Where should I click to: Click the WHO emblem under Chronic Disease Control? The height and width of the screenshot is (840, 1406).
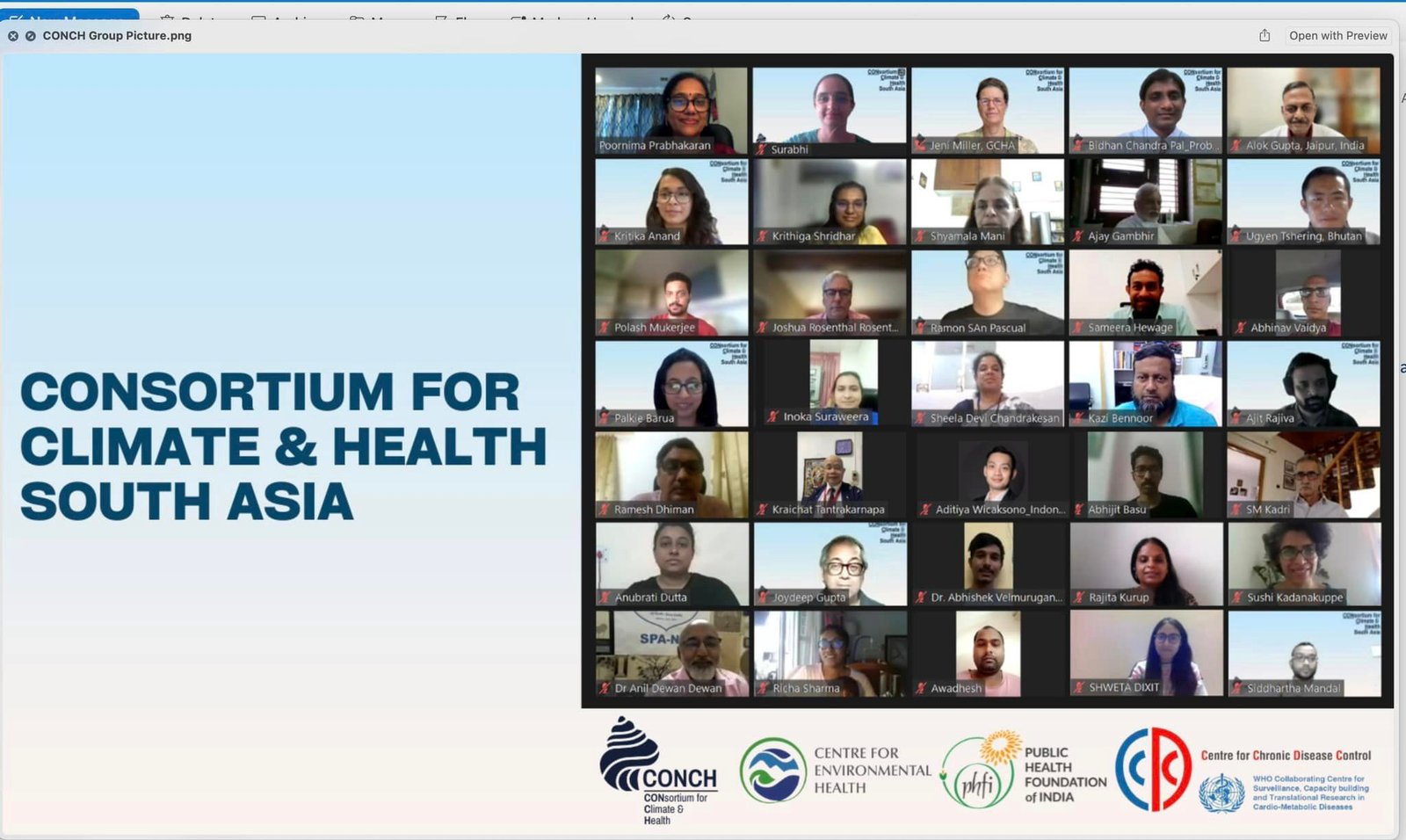tap(1221, 793)
